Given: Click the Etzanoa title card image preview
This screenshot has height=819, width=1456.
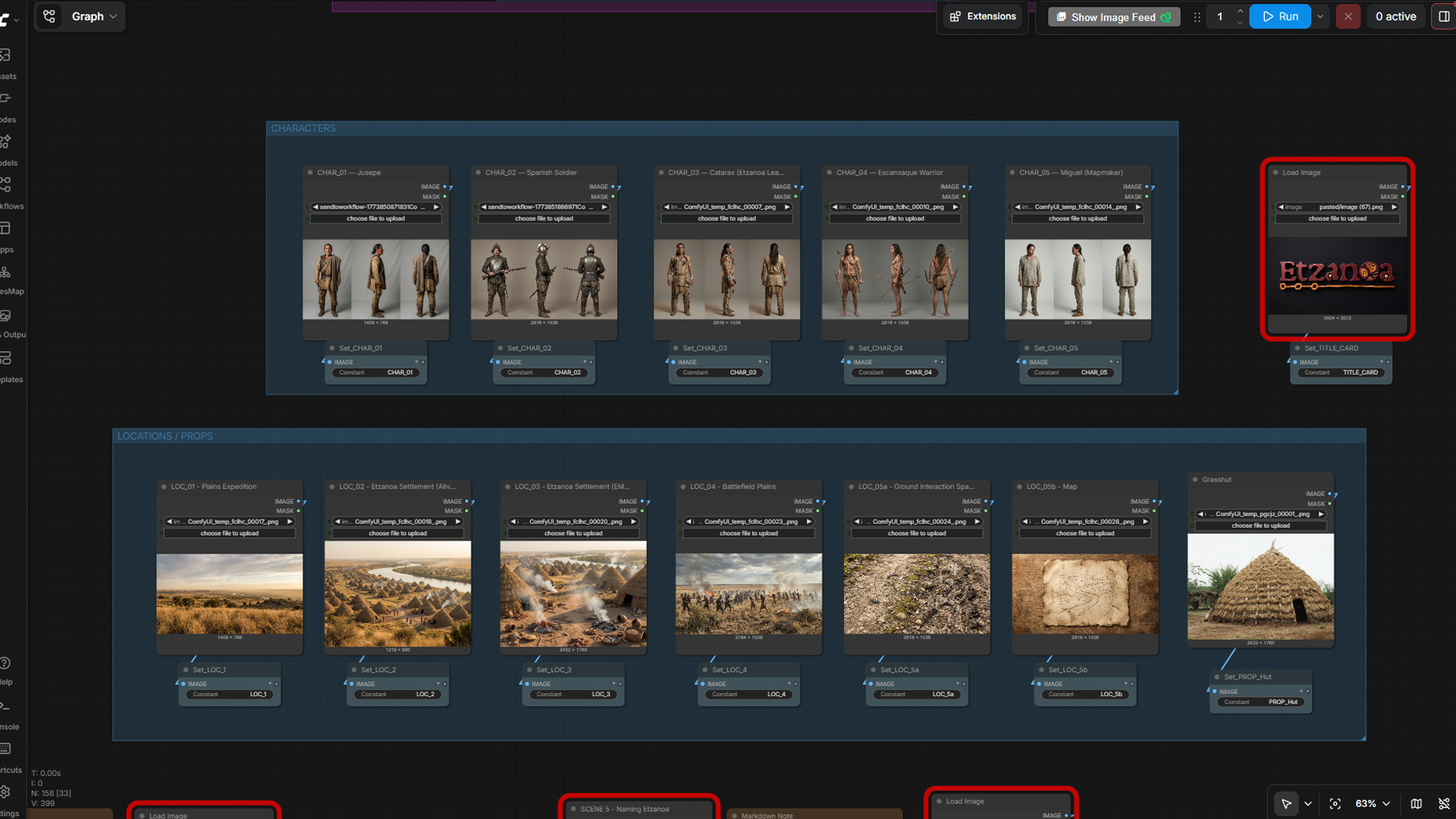Looking at the screenshot, I should coord(1338,276).
